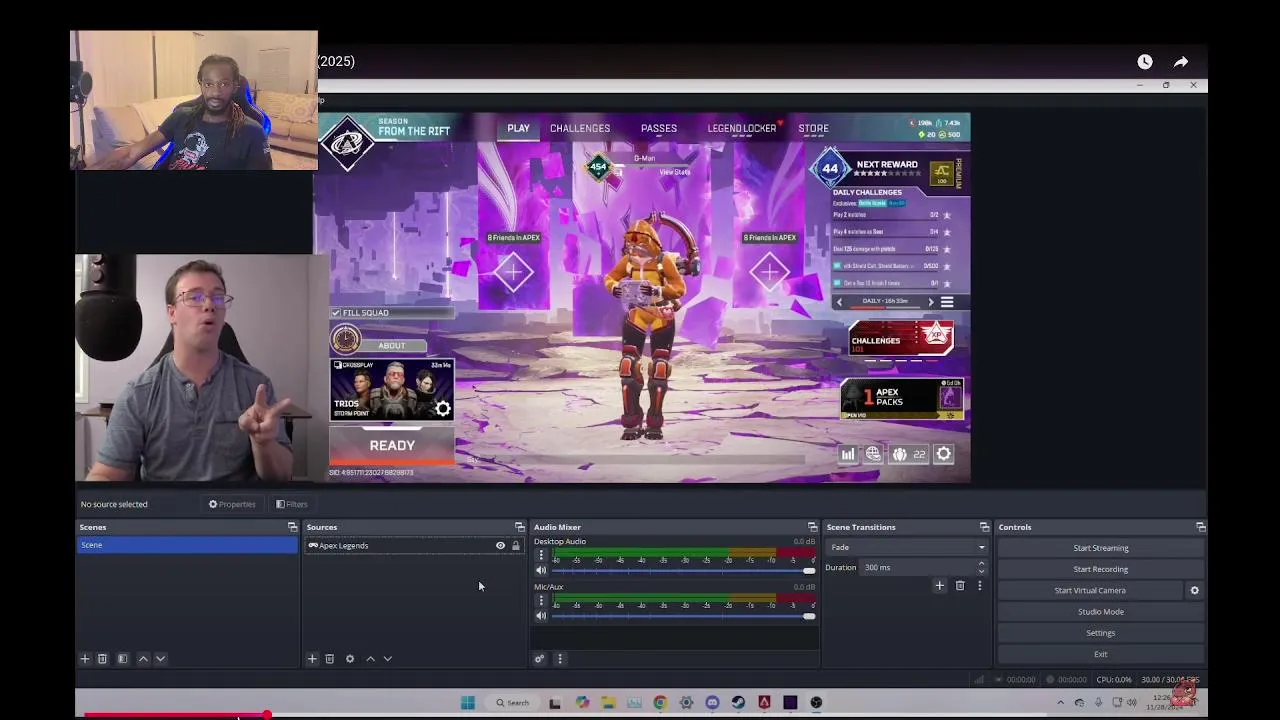Undock the Scene Transitions panel
Screen dimensions: 1280x720
click(984, 527)
